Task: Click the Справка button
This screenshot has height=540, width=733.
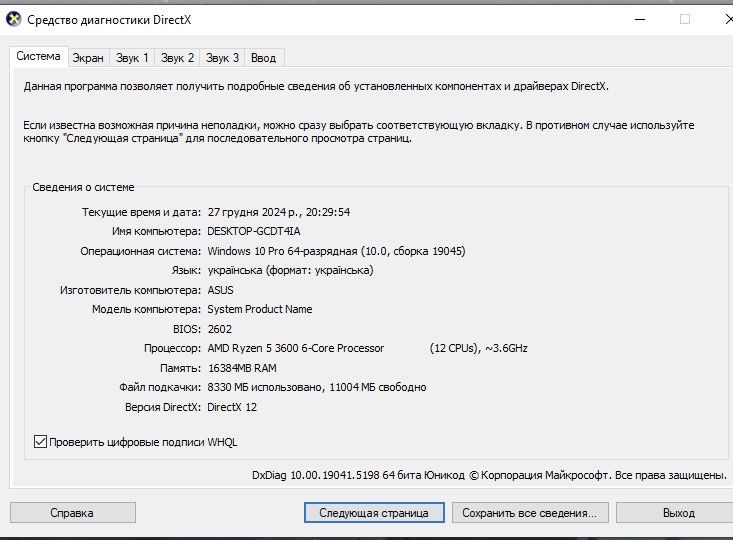Action: coord(72,513)
